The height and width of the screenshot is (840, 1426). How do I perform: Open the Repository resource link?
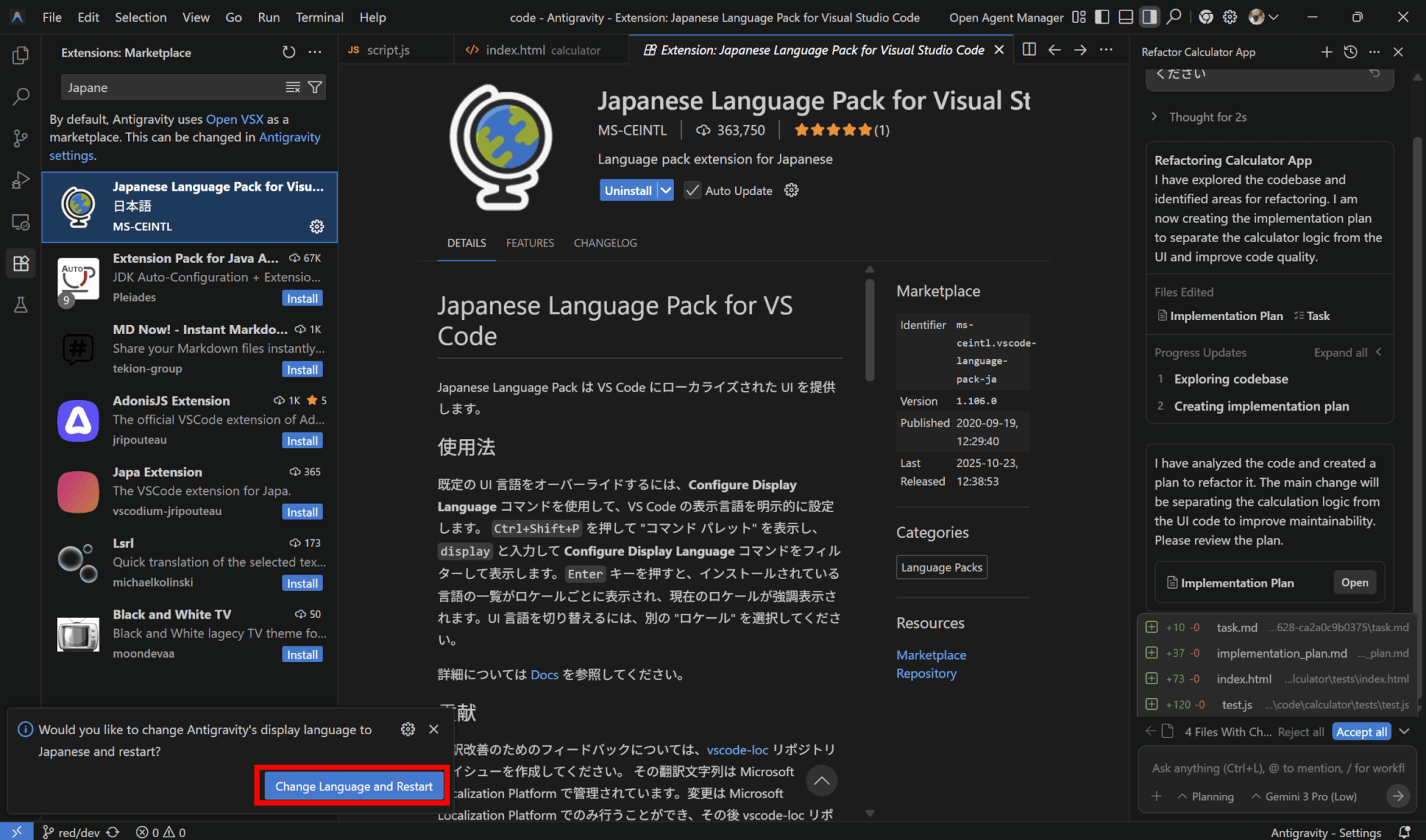click(926, 674)
